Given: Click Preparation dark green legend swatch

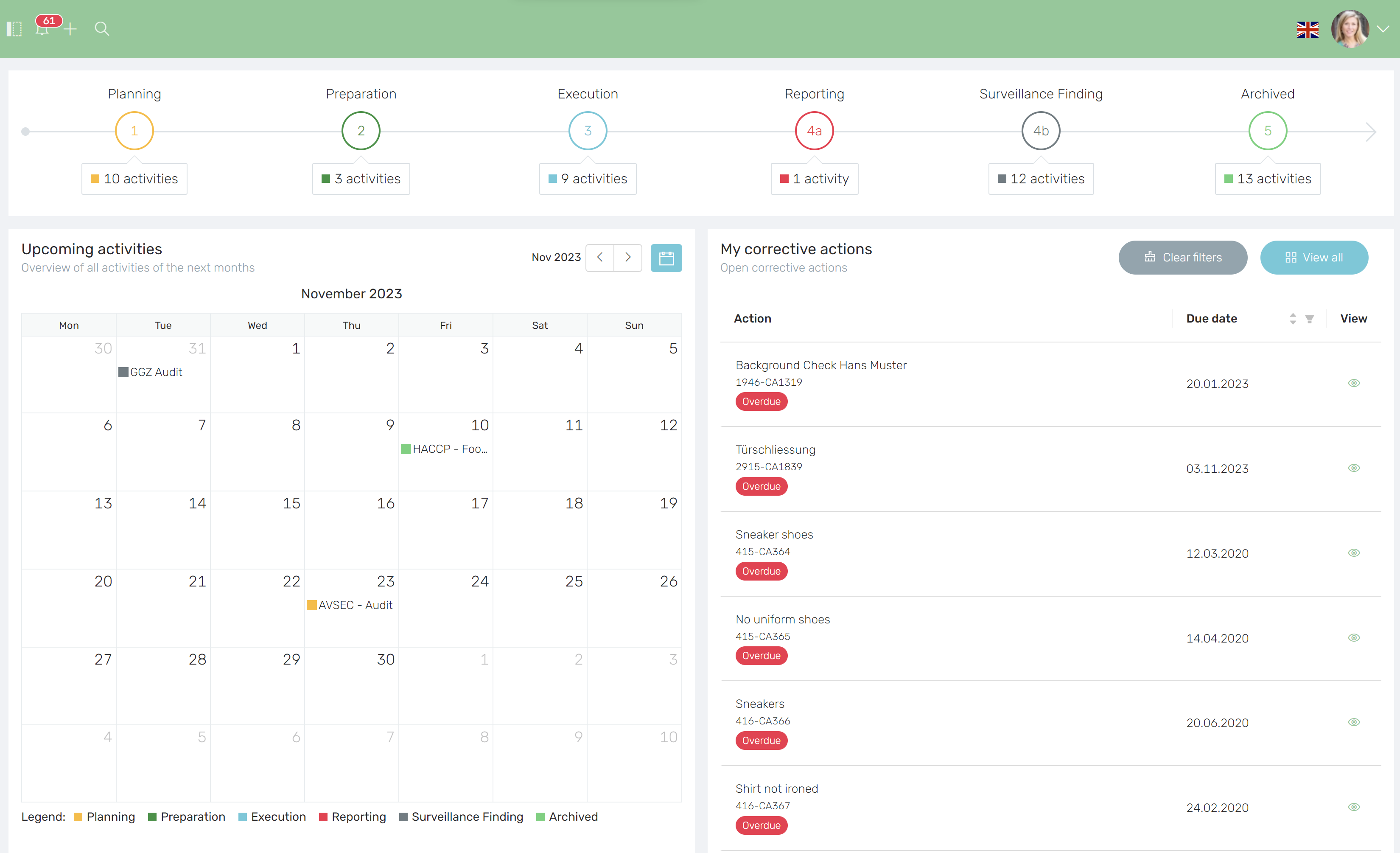Looking at the screenshot, I should tap(152, 817).
